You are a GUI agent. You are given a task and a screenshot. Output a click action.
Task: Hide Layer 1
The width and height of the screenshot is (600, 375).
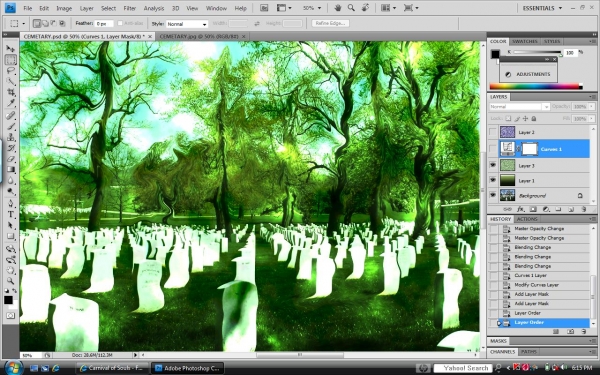pos(493,180)
